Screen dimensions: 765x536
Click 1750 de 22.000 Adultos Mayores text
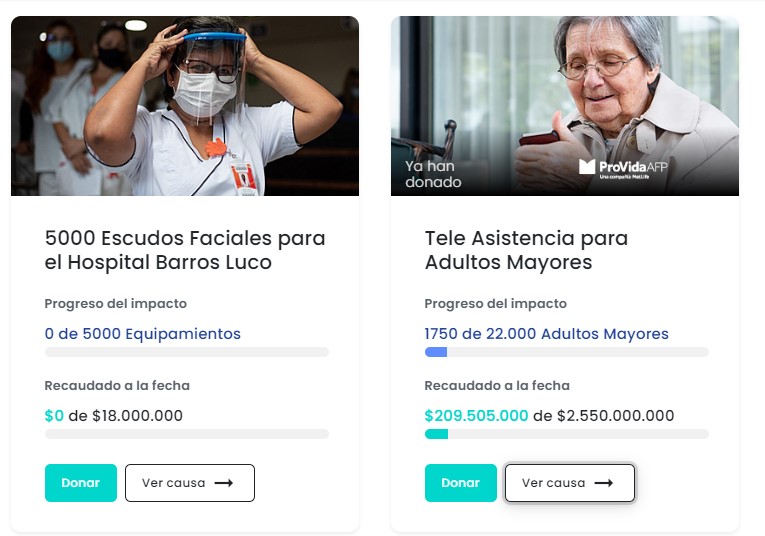tap(546, 334)
